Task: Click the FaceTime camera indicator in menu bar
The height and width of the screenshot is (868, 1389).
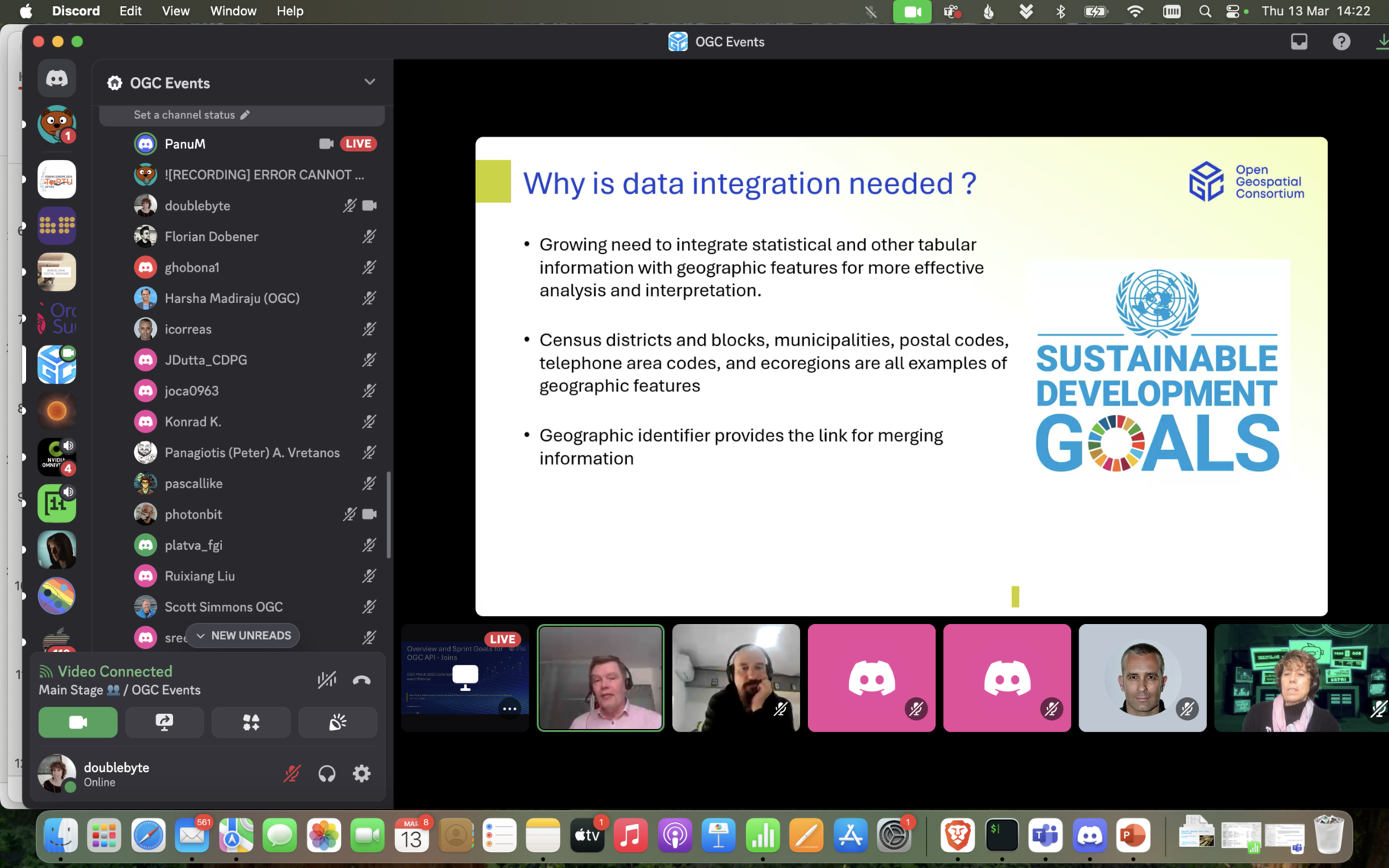Action: tap(912, 11)
